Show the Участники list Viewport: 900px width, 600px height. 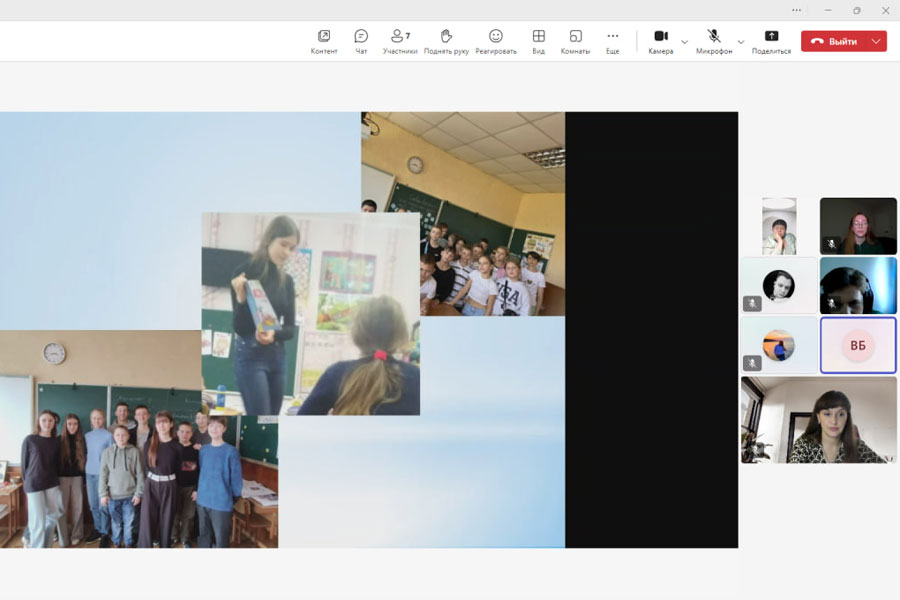point(400,41)
